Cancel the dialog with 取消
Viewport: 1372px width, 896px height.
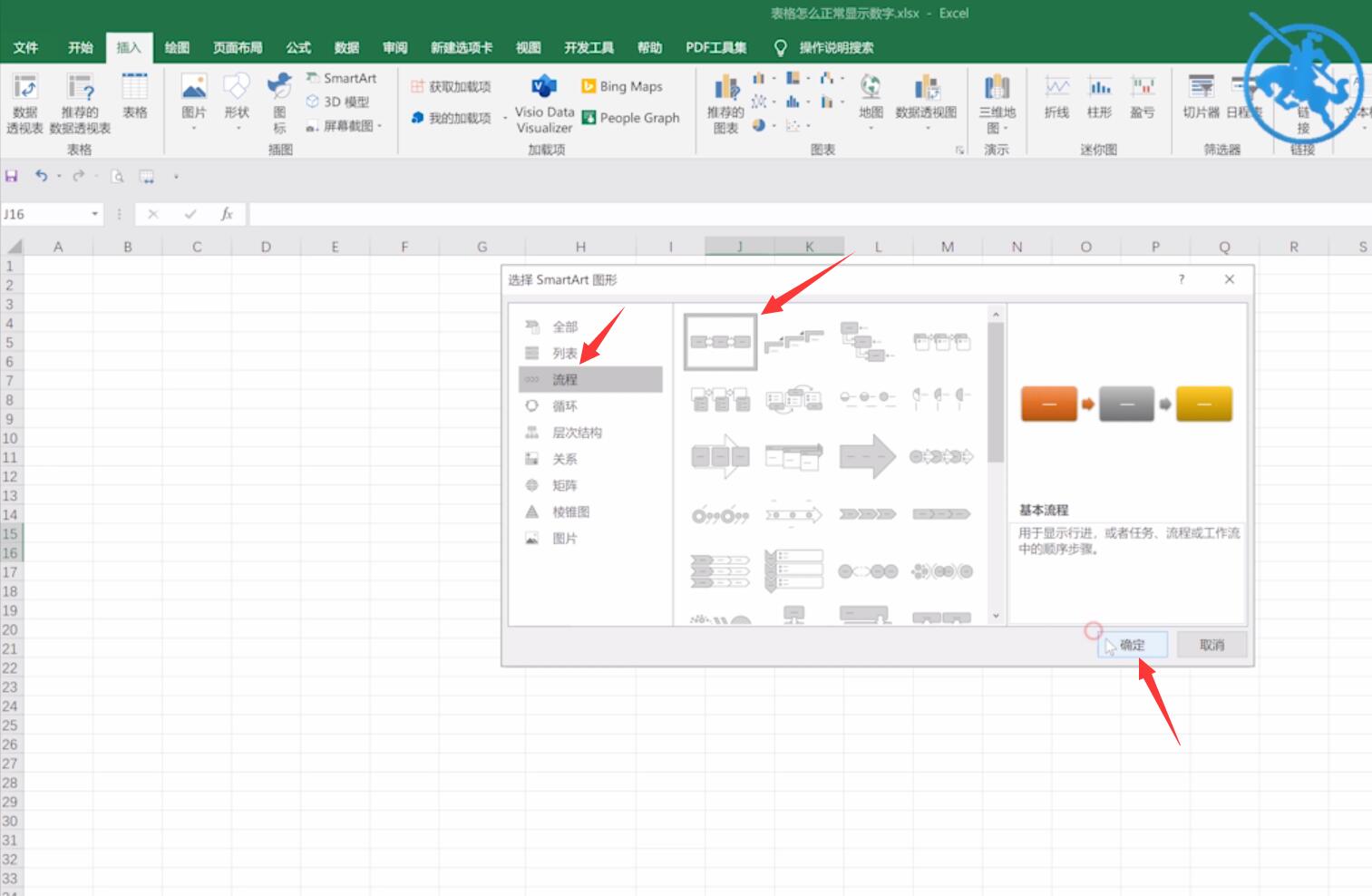point(1211,645)
